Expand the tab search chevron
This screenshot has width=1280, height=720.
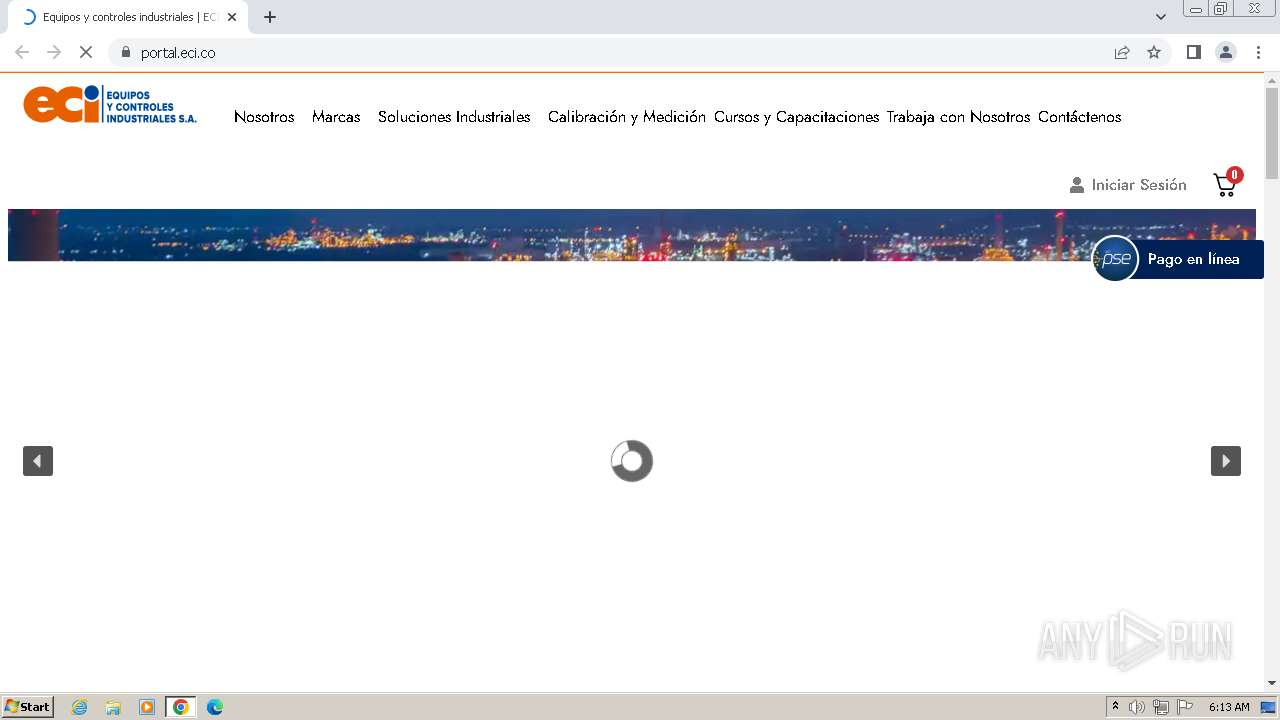(1161, 17)
